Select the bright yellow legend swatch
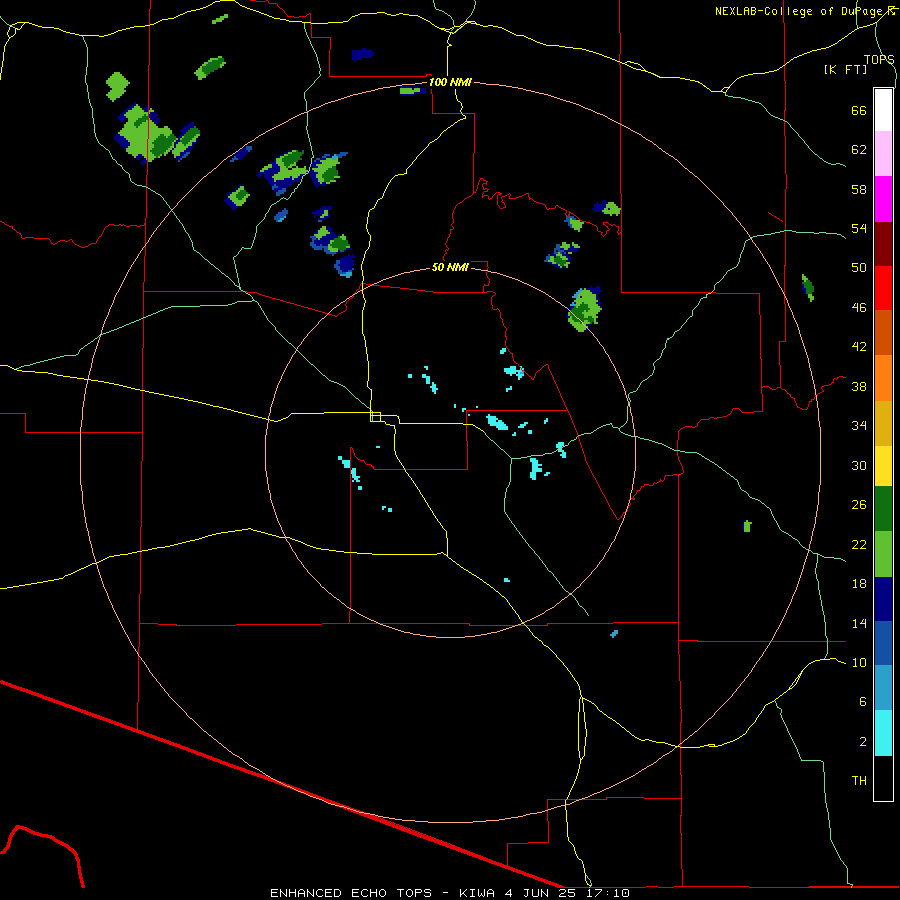 pos(883,466)
